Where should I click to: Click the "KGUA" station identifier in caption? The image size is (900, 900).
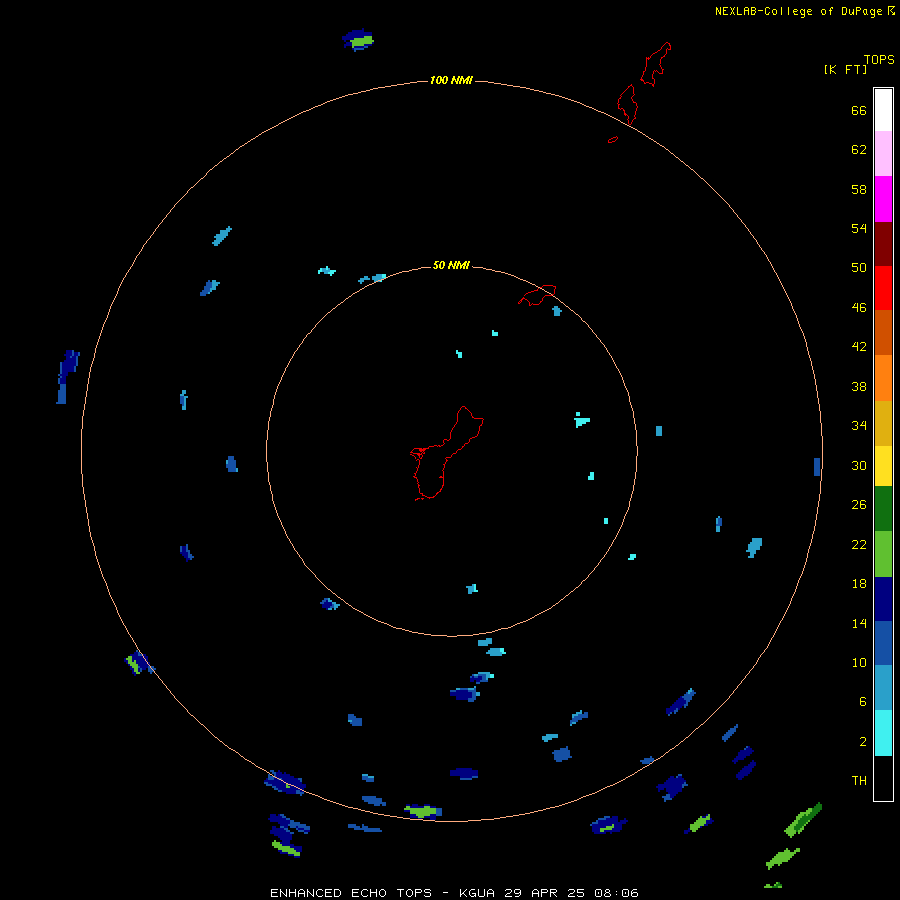tap(477, 893)
